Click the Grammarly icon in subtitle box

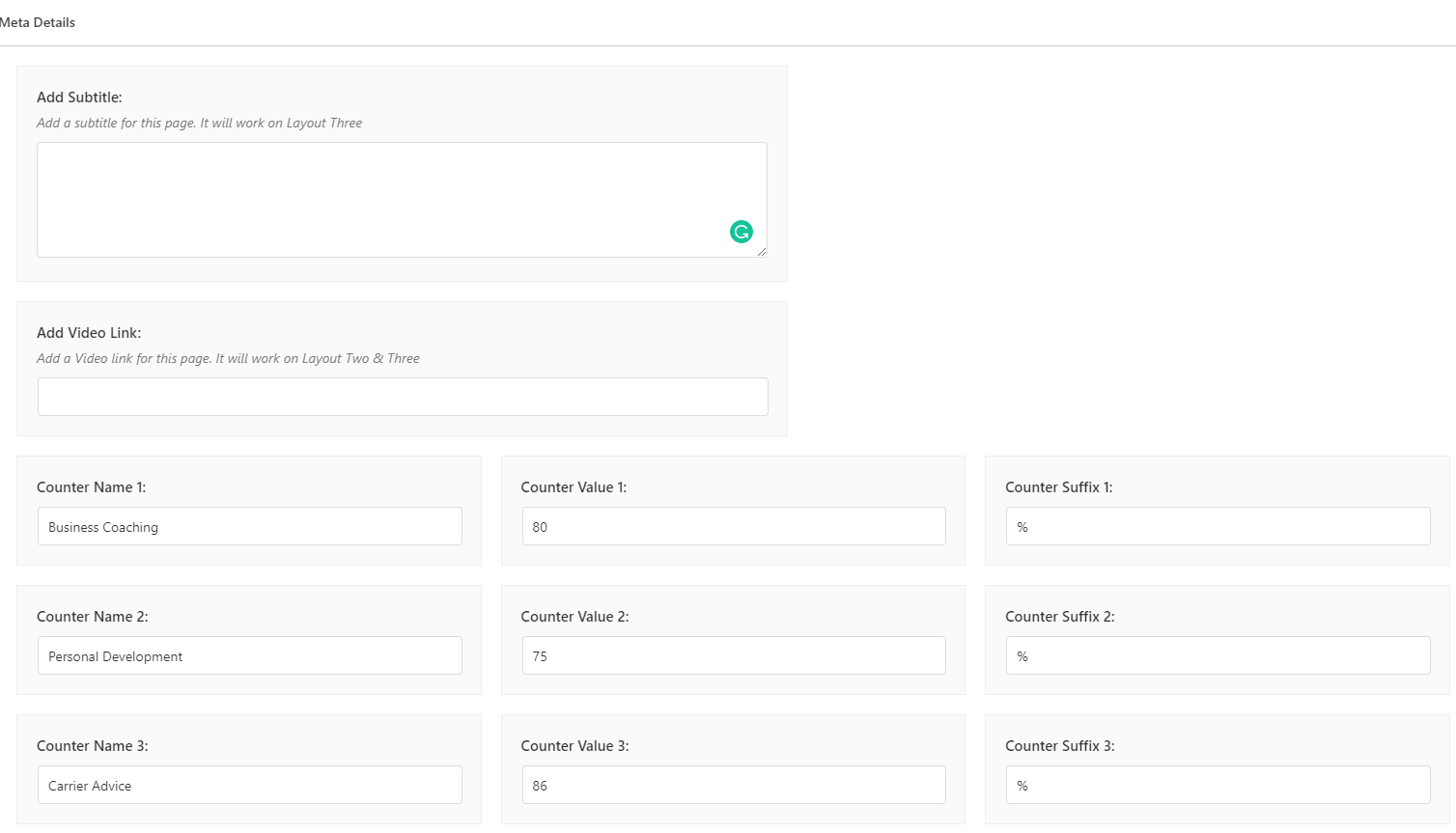pos(742,232)
